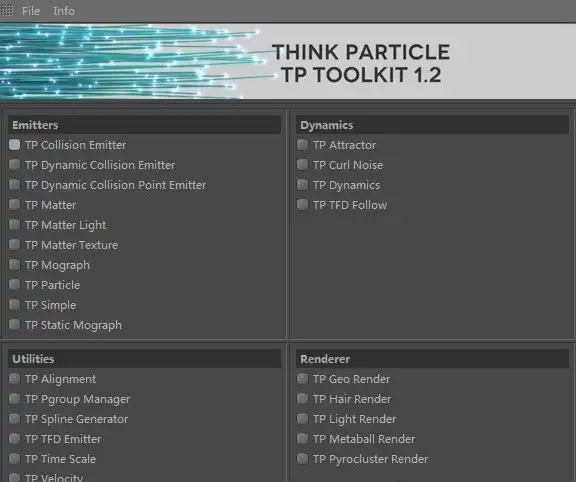576x482 pixels.
Task: Load the TP Matter Light preset label
Action: (x=65, y=225)
